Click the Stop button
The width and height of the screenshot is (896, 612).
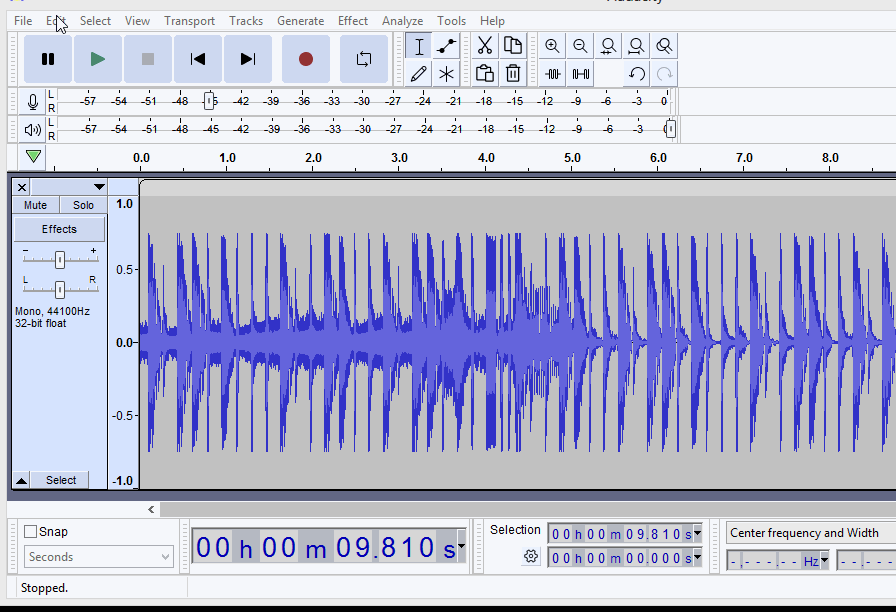click(148, 59)
